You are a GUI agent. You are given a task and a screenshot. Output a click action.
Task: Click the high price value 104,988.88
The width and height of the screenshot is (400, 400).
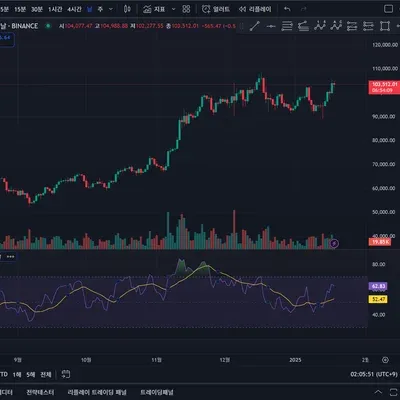coord(114,26)
